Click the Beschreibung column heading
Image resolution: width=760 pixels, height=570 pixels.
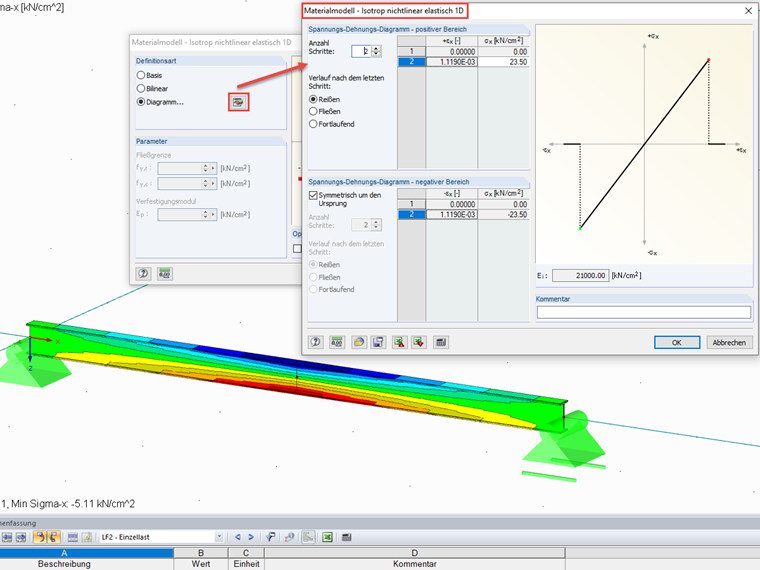64,564
